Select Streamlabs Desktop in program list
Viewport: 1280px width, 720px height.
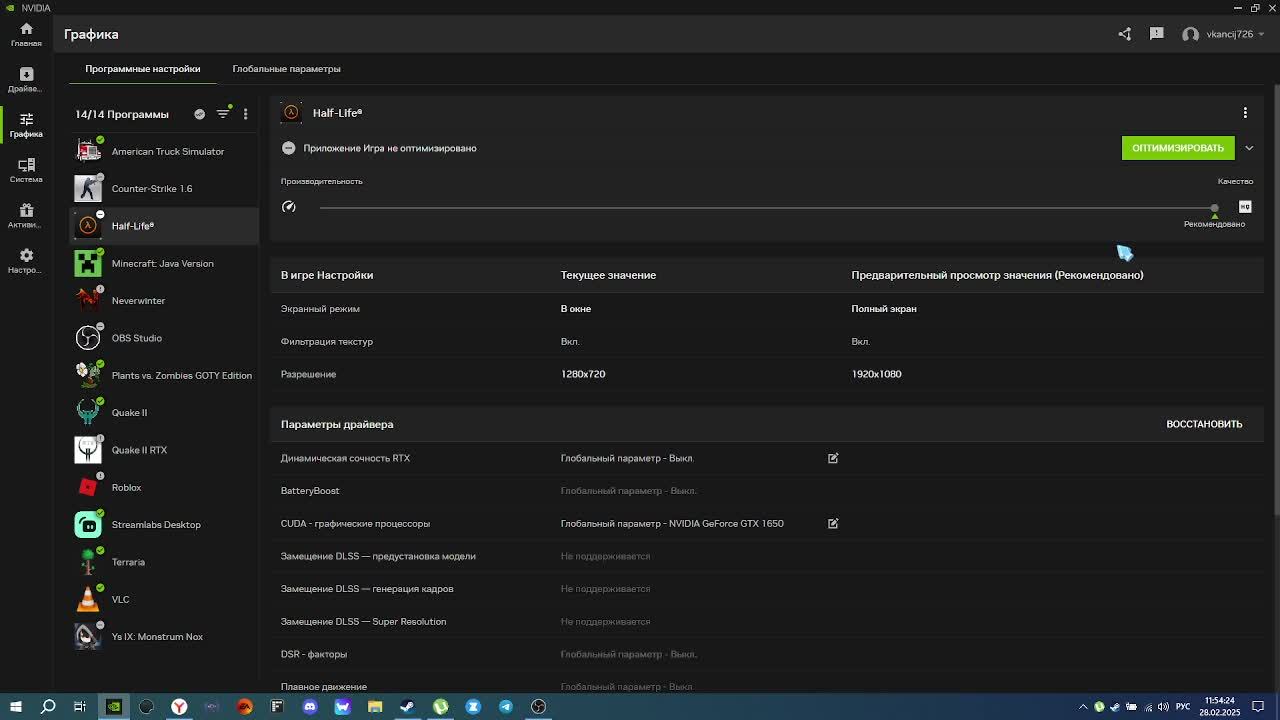[165, 525]
